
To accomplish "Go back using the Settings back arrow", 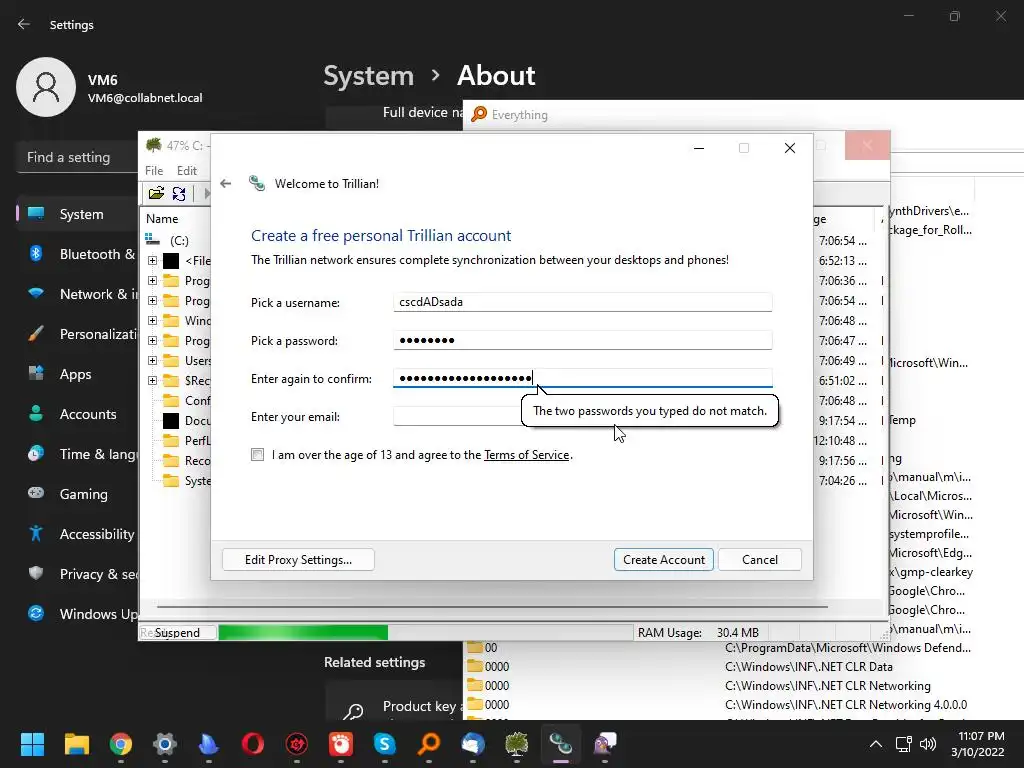I will (x=24, y=24).
